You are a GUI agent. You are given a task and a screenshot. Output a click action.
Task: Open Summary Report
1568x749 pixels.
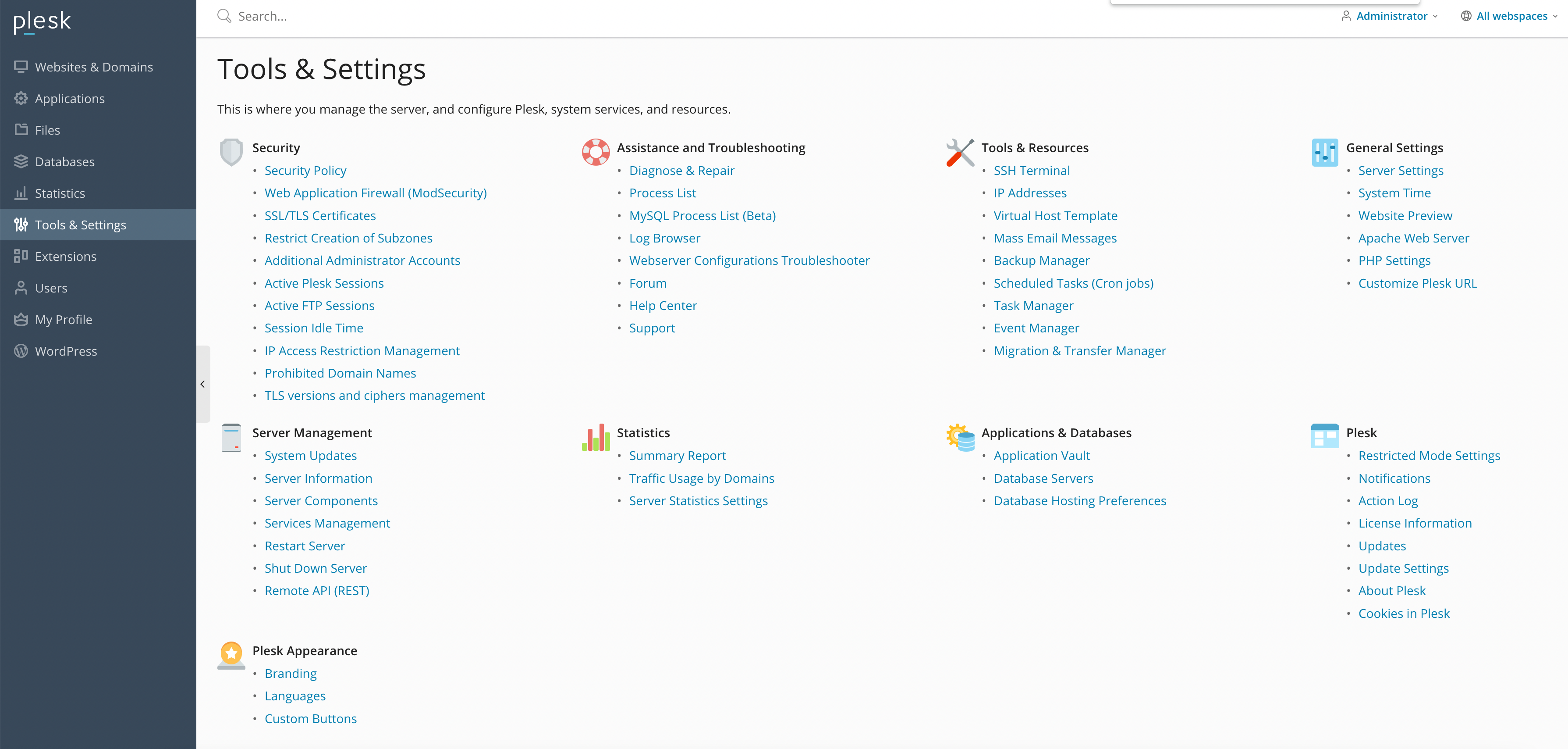pos(678,456)
